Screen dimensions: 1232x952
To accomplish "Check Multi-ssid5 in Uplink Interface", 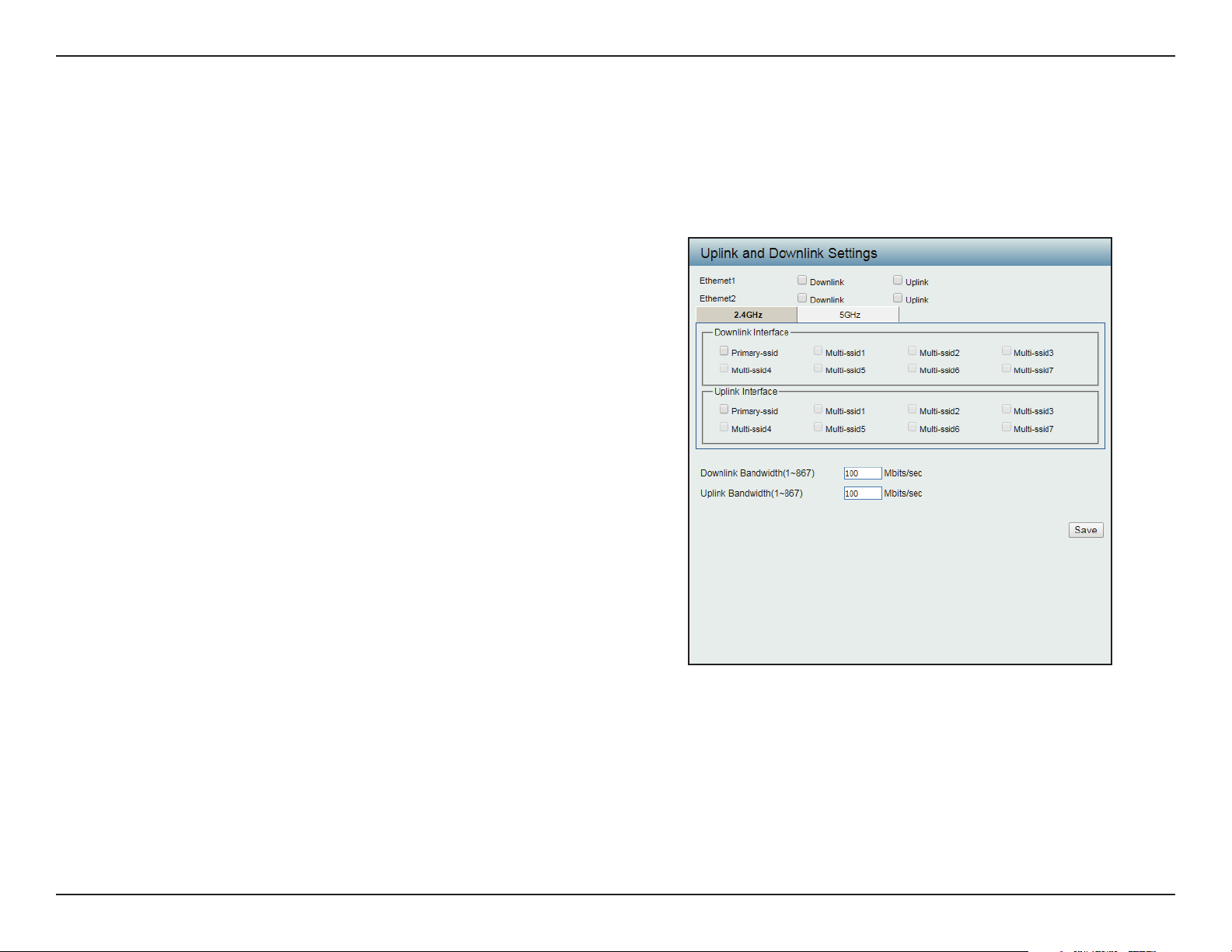I will 818,427.
